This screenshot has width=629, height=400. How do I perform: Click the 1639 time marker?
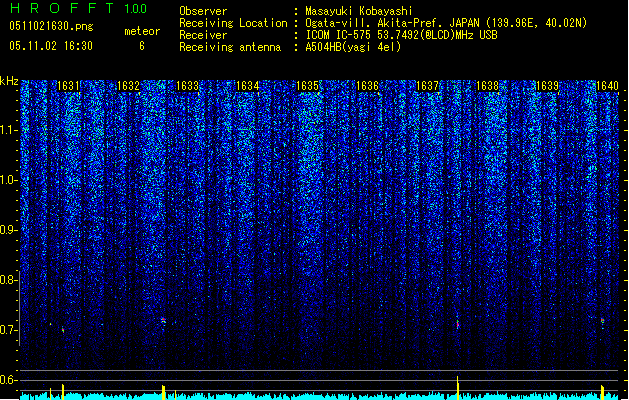pos(548,86)
